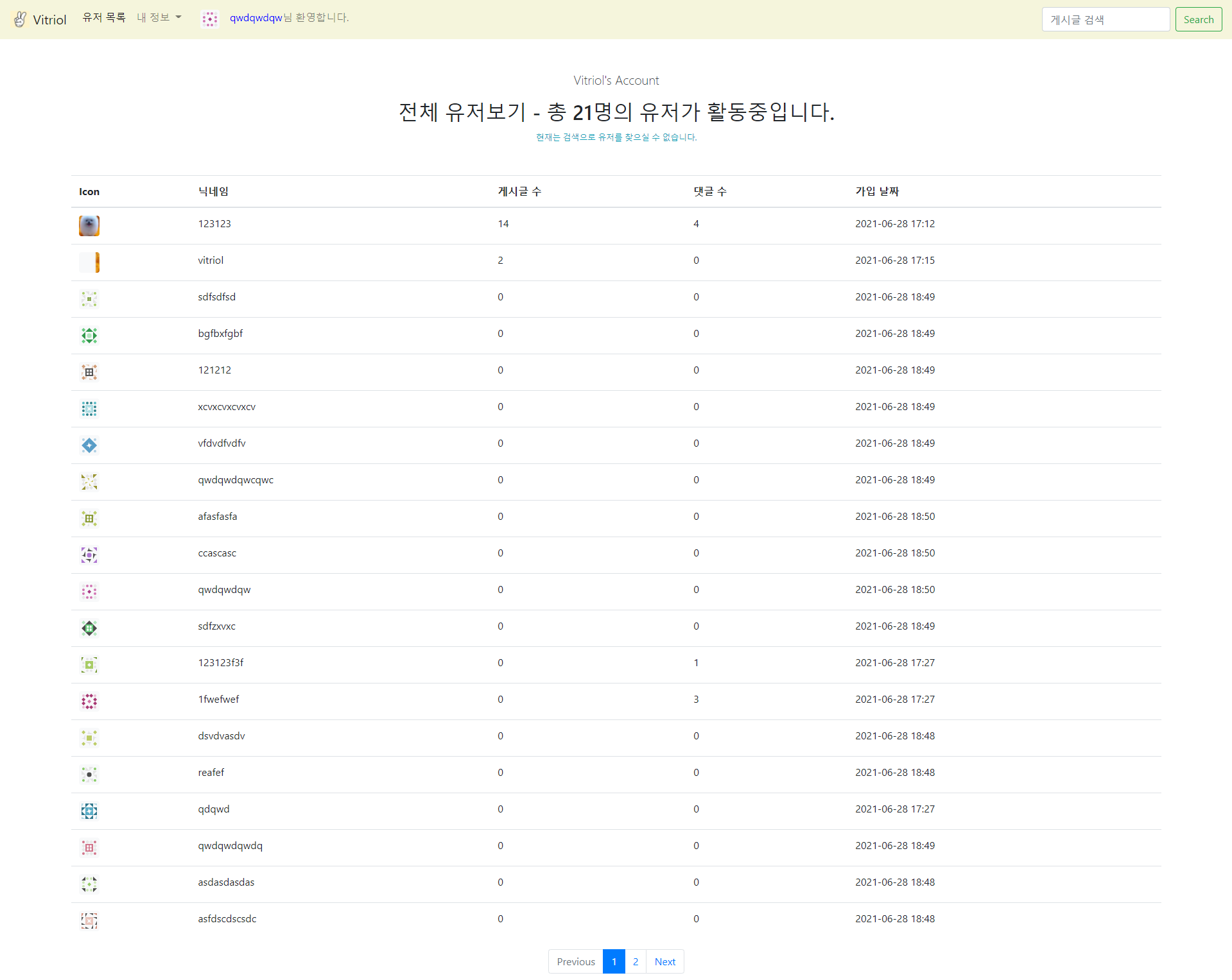
Task: Open the 유저 목록 menu item
Action: click(x=103, y=17)
